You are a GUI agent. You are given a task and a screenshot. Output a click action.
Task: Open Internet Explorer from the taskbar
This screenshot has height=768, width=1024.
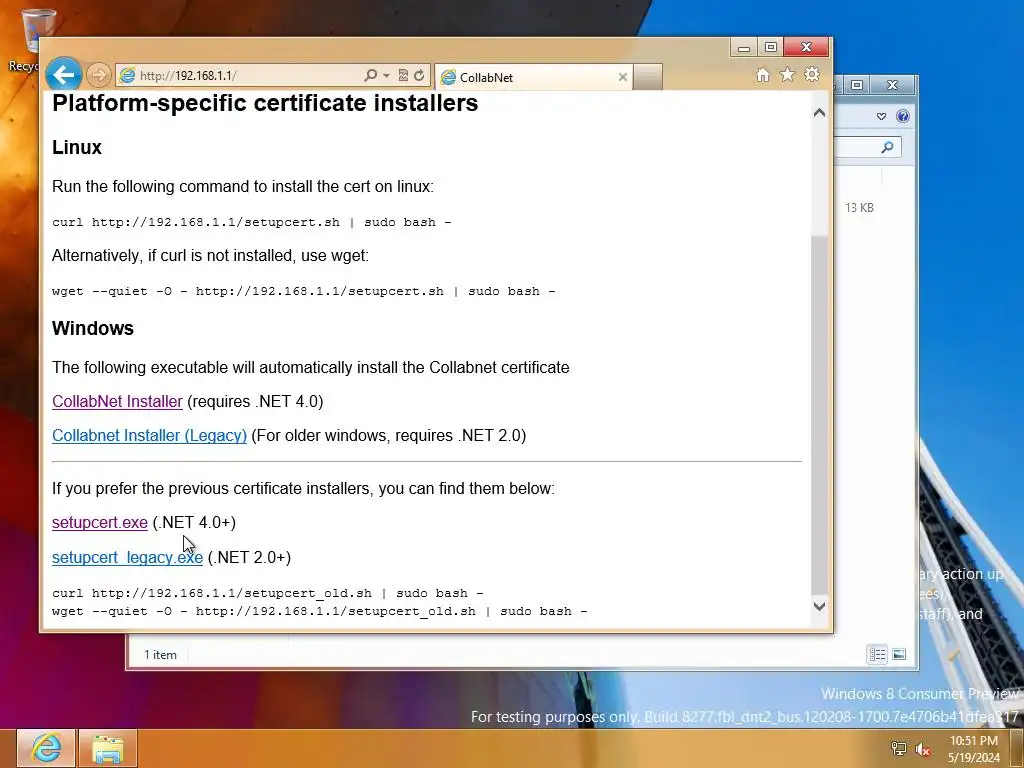pos(46,748)
